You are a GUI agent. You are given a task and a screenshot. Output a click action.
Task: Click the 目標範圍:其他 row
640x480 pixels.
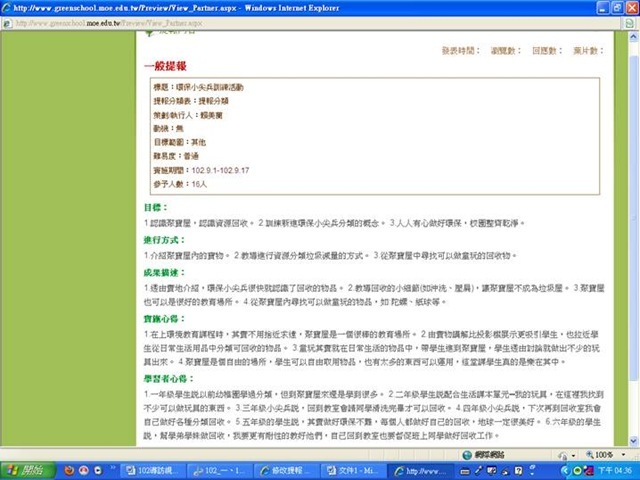[x=180, y=142]
